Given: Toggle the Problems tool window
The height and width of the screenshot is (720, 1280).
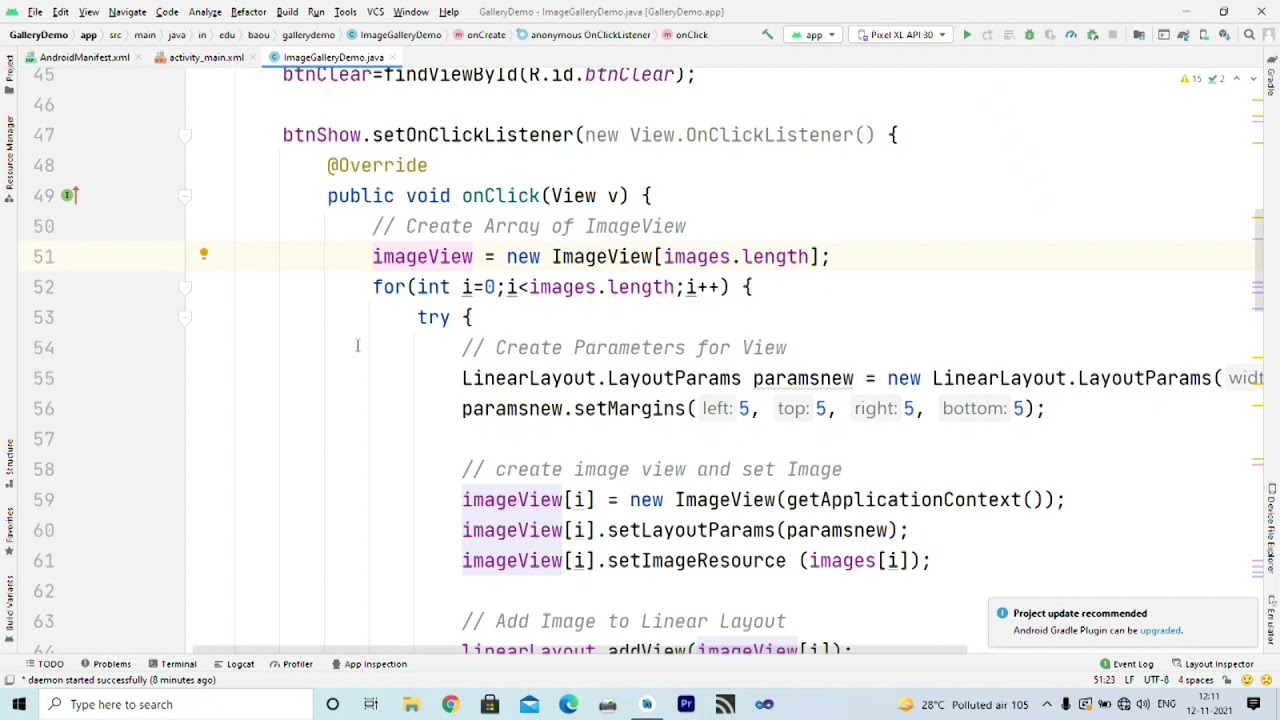Looking at the screenshot, I should click(106, 664).
